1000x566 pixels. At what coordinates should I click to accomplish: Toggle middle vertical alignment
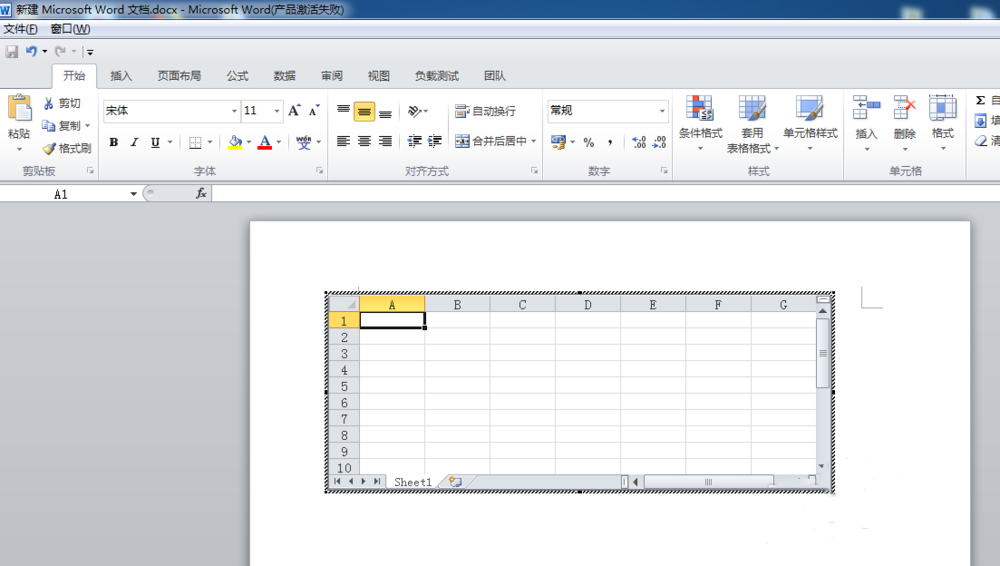[x=364, y=112]
